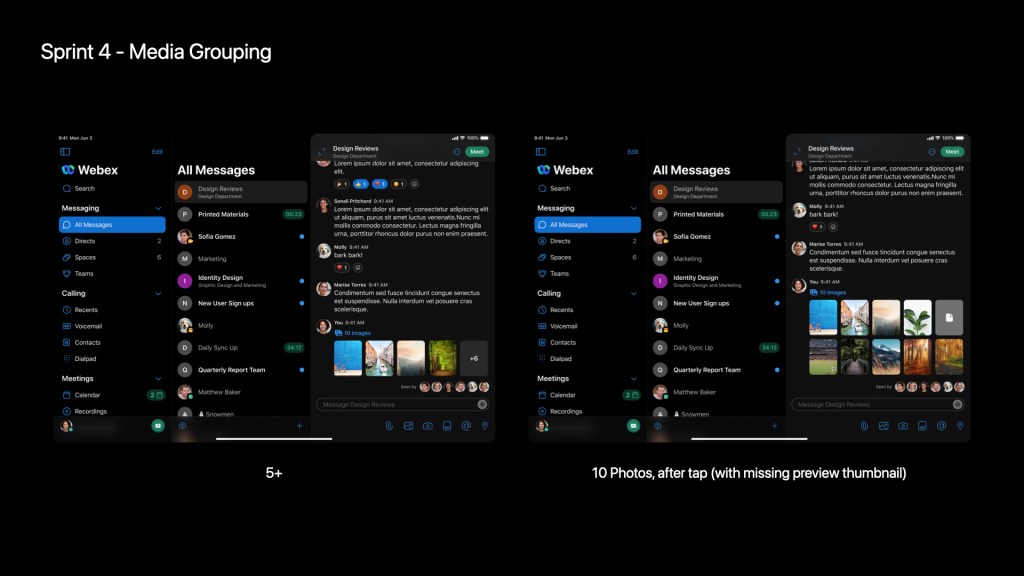The image size is (1024, 576).
Task: Click the paperclip attachment icon in left mockup
Action: (x=389, y=426)
